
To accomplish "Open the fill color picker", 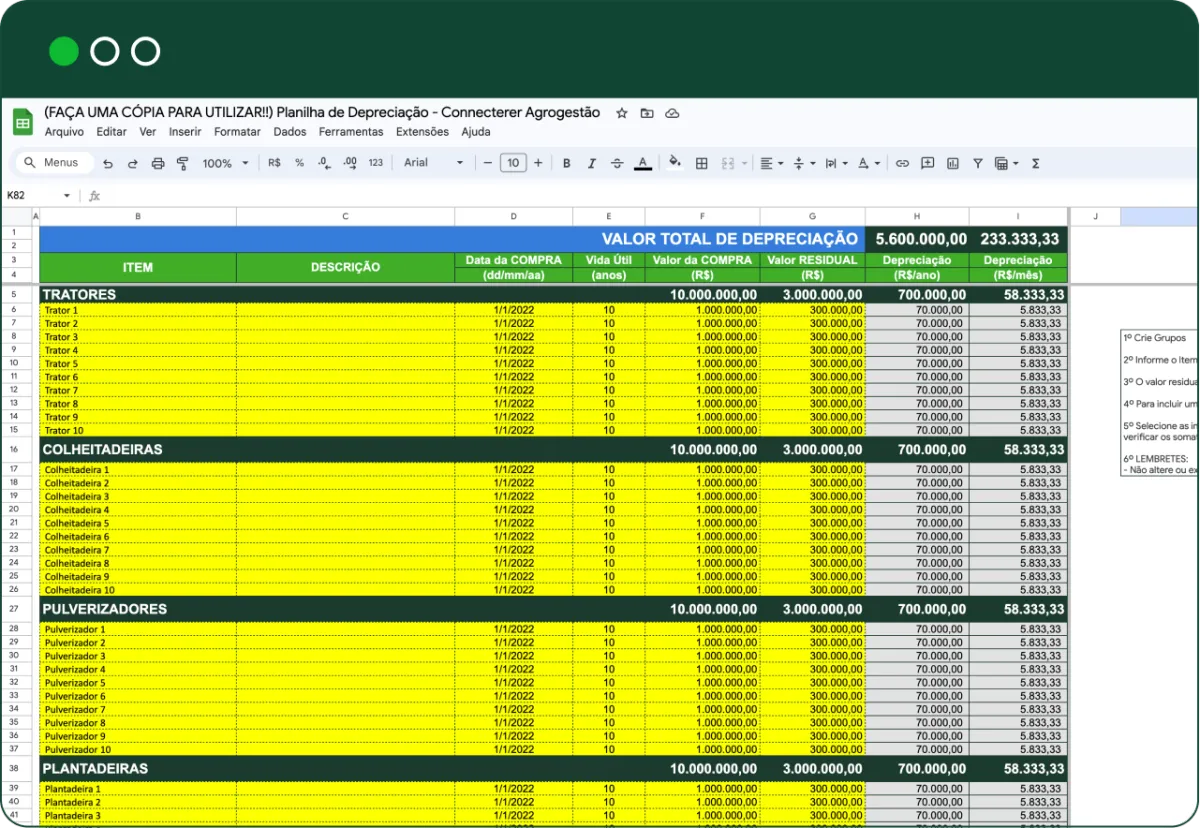I will pyautogui.click(x=674, y=163).
